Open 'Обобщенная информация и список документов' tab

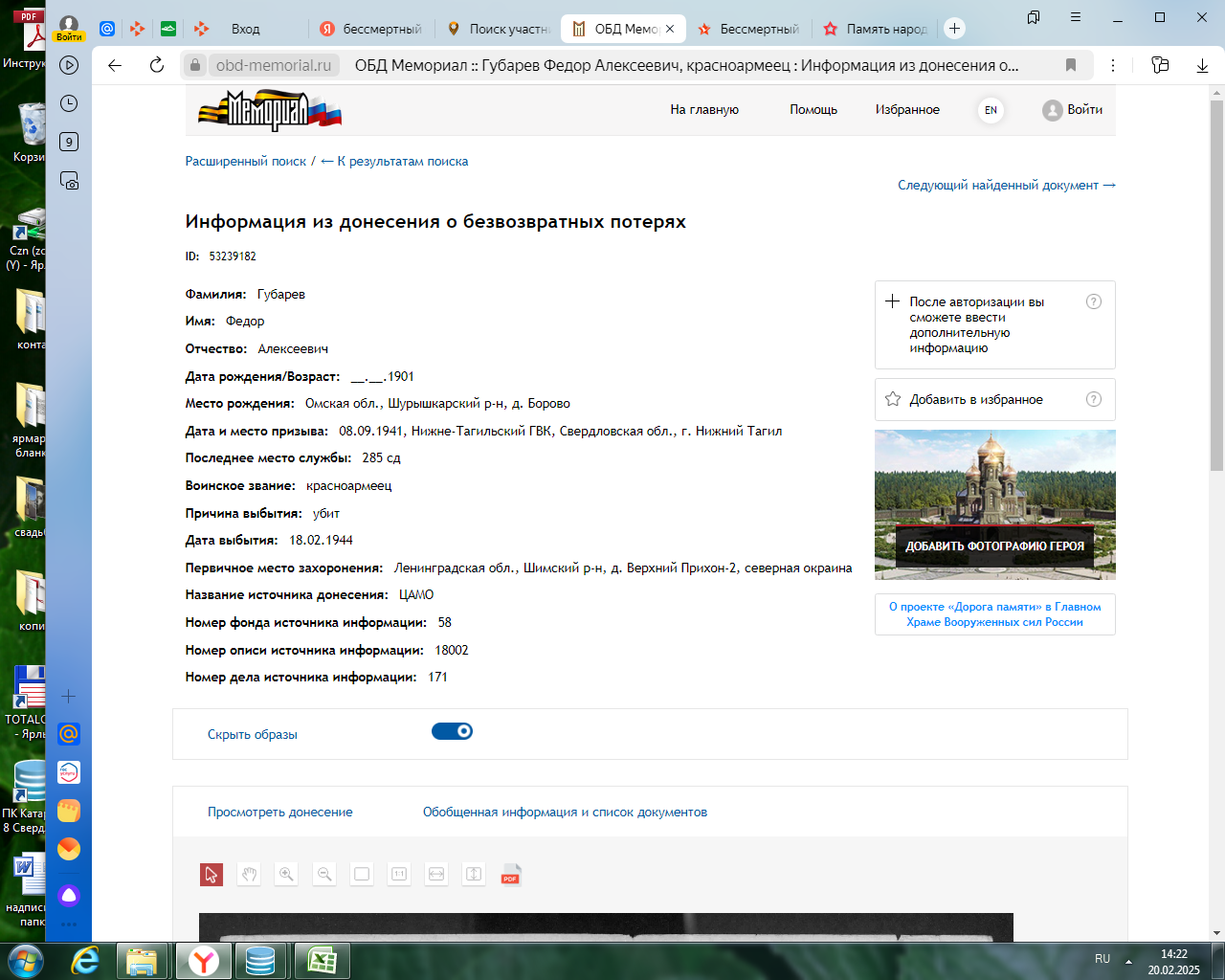pos(565,812)
